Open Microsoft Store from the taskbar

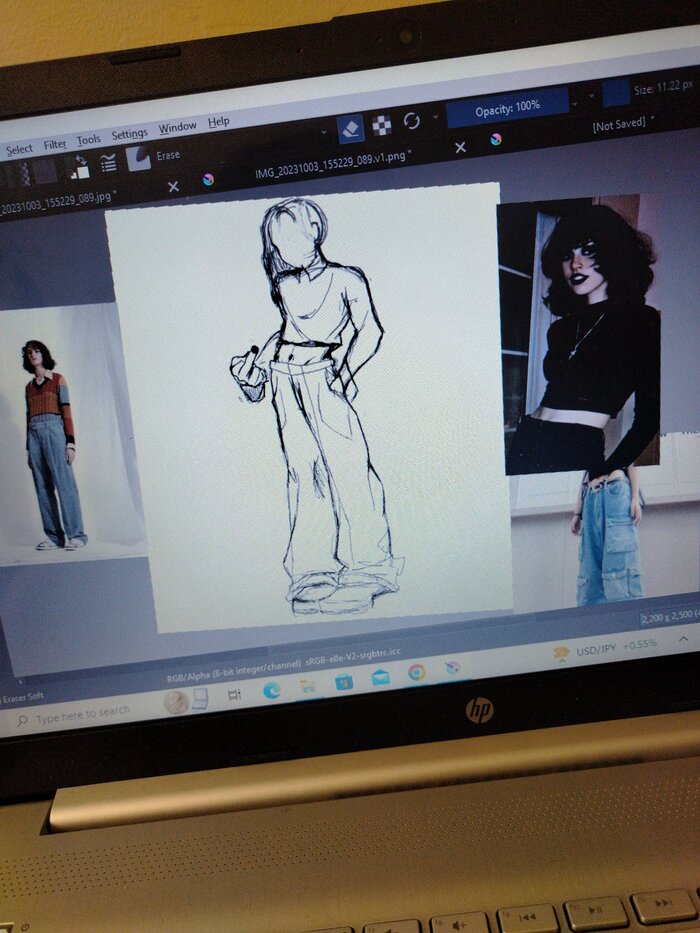point(344,681)
